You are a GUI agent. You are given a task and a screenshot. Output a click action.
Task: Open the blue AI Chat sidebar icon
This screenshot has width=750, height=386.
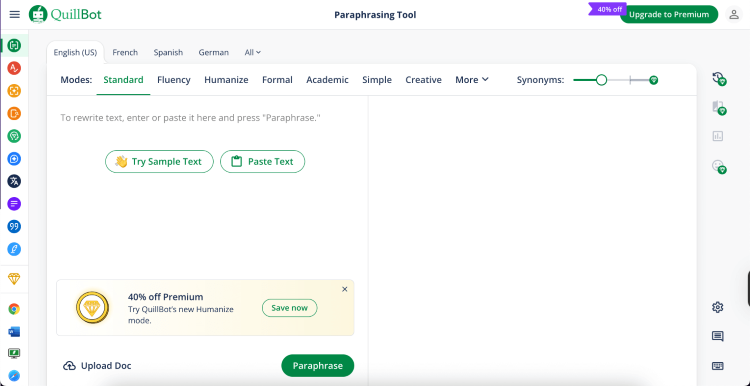(x=14, y=159)
